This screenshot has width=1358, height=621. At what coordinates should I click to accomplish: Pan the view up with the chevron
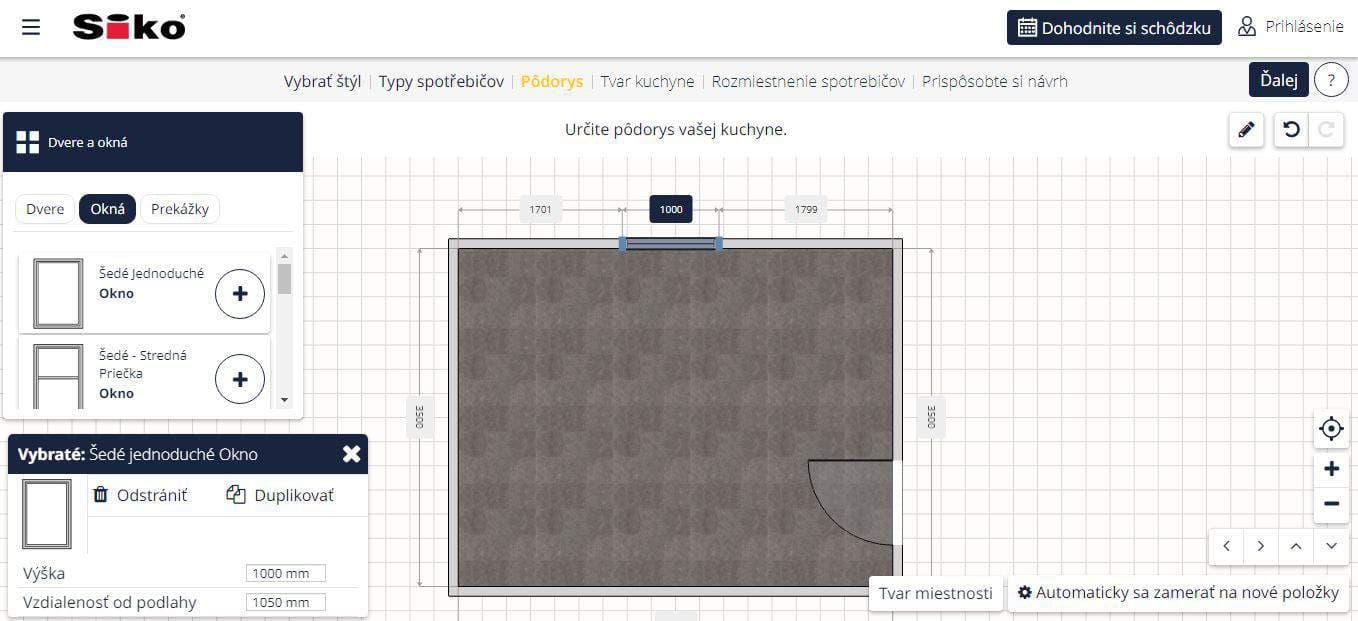pyautogui.click(x=1296, y=546)
